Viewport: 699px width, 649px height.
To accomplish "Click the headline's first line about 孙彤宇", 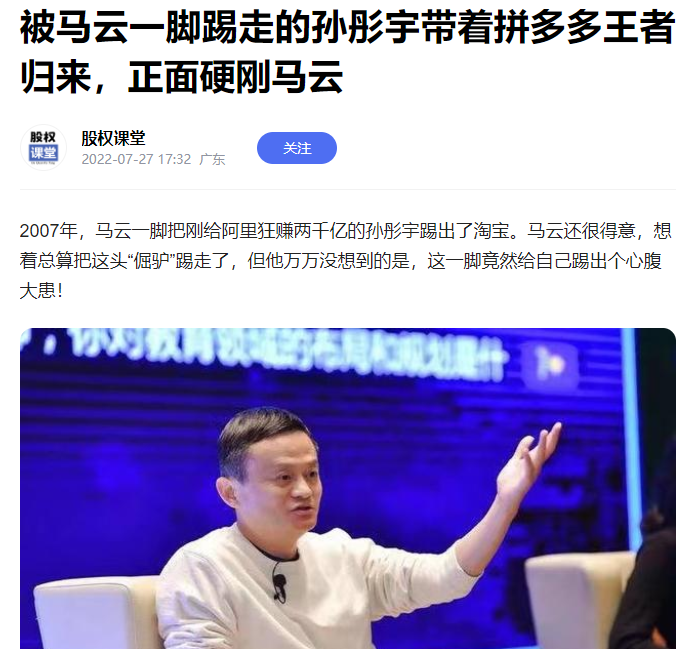I will pos(347,27).
